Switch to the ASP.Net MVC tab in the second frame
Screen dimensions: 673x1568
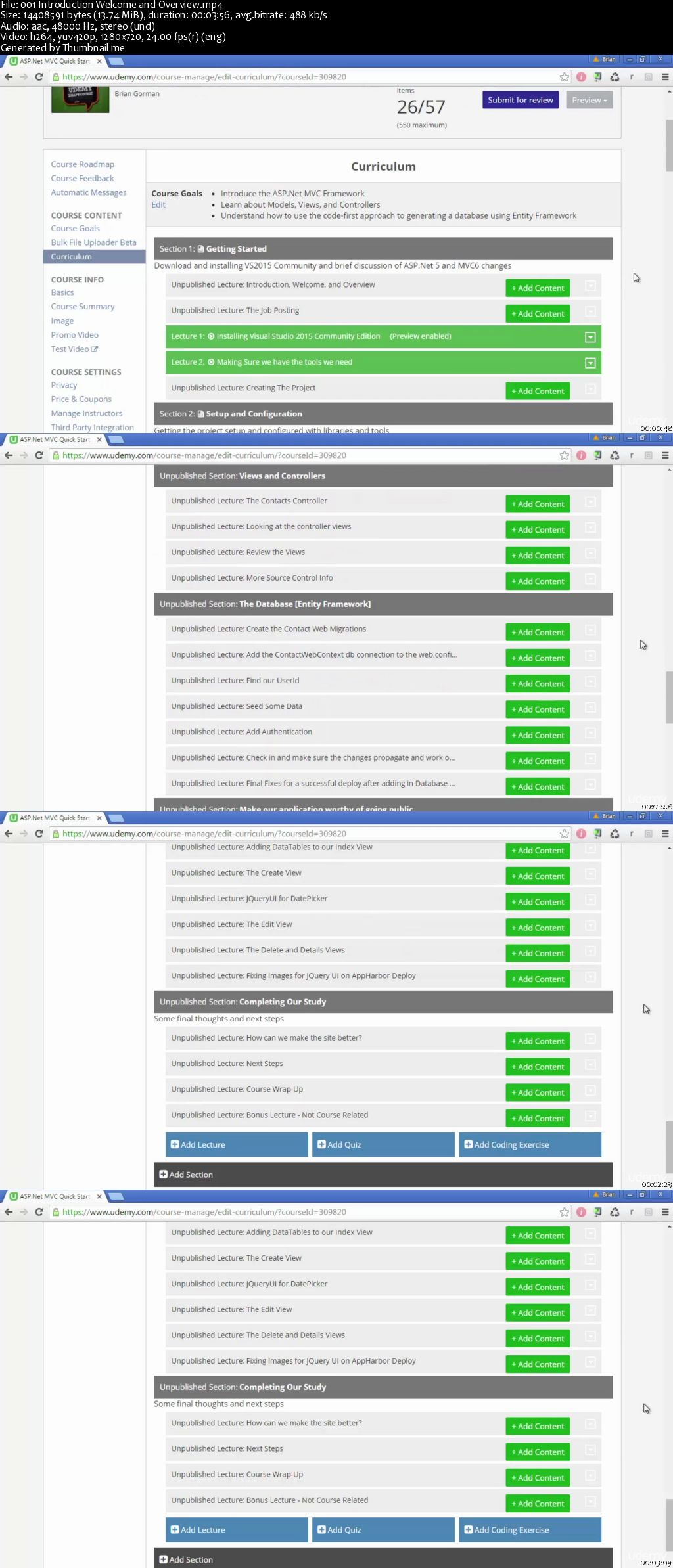coord(55,439)
